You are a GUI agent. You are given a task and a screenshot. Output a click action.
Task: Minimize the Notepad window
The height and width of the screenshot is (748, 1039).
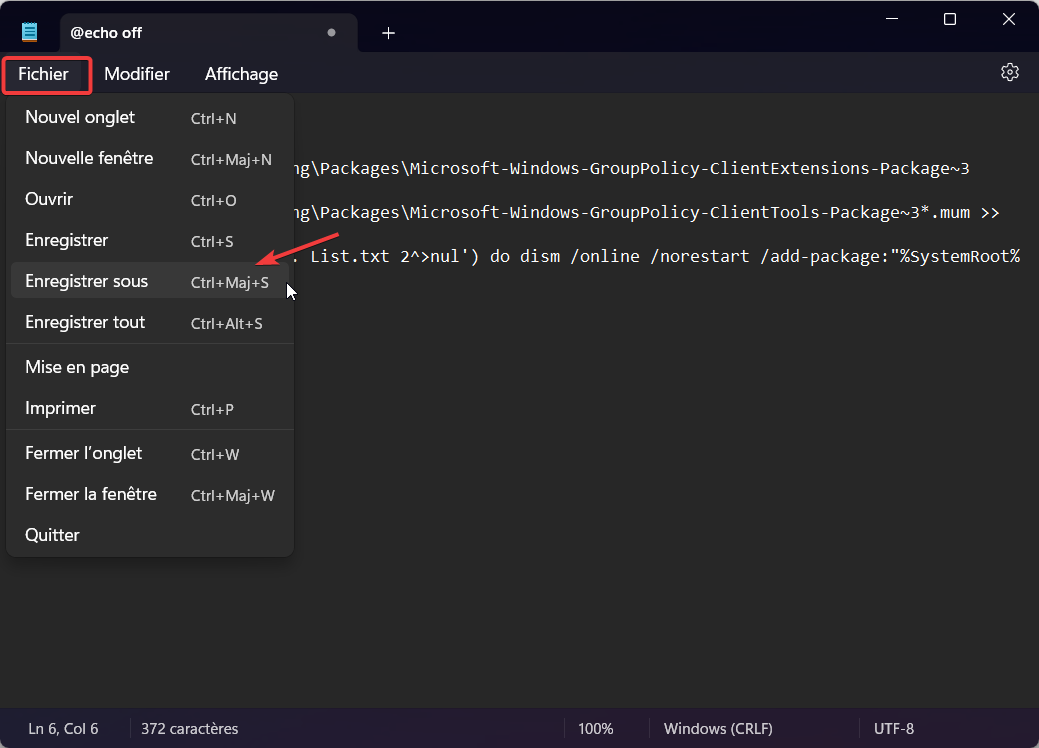coord(892,19)
